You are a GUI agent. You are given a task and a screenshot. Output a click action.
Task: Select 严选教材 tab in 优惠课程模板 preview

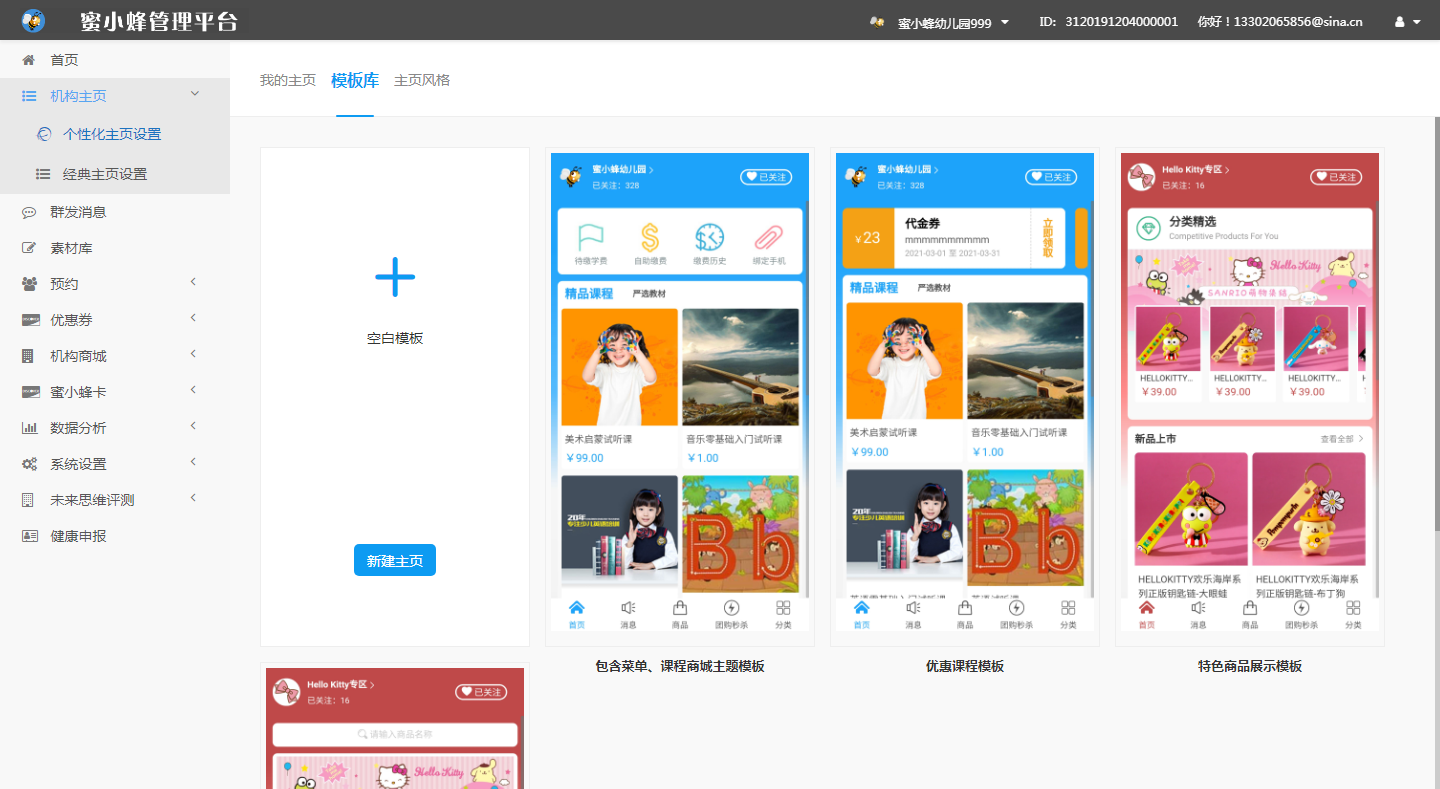934,288
